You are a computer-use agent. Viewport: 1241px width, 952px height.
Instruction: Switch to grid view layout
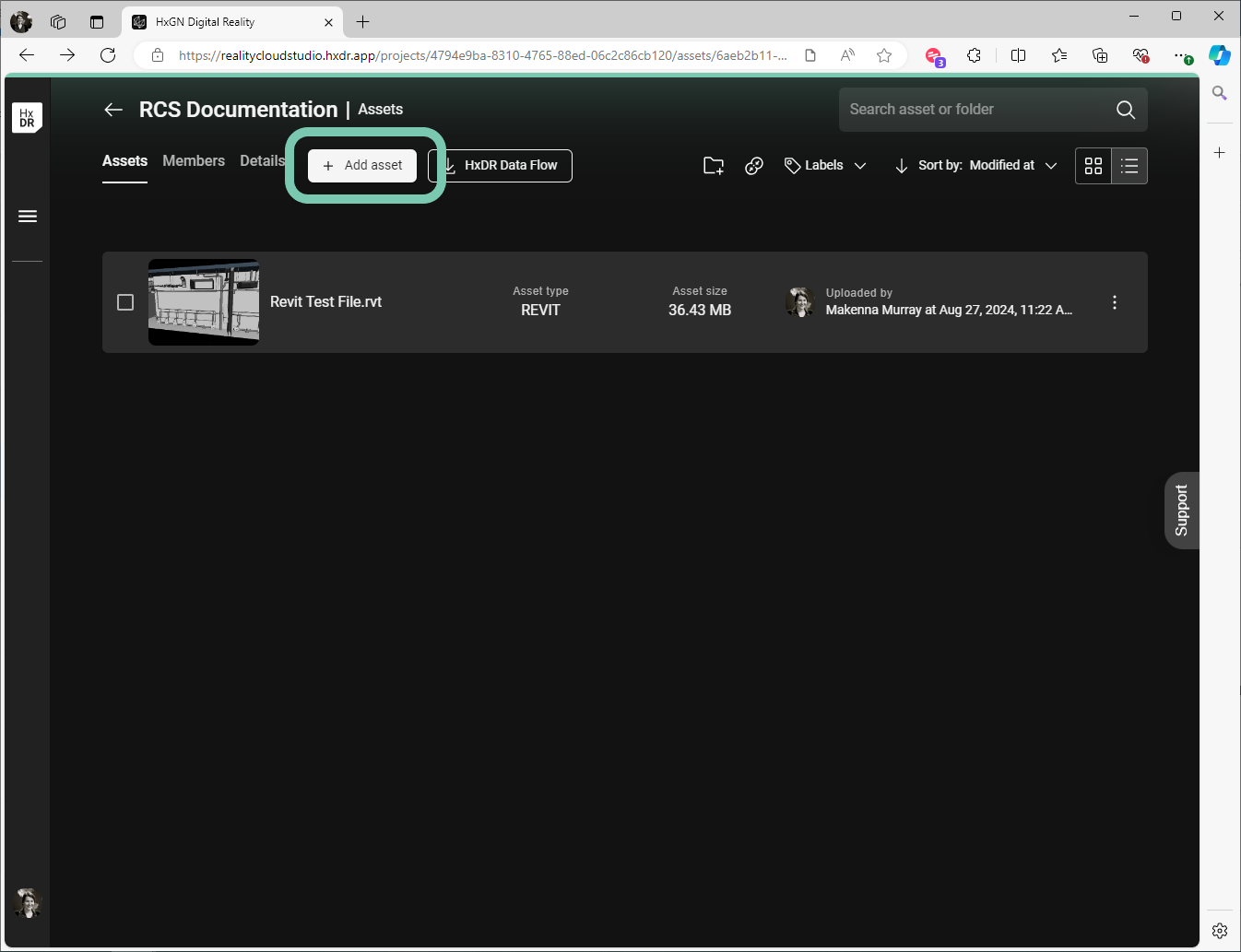(1093, 166)
